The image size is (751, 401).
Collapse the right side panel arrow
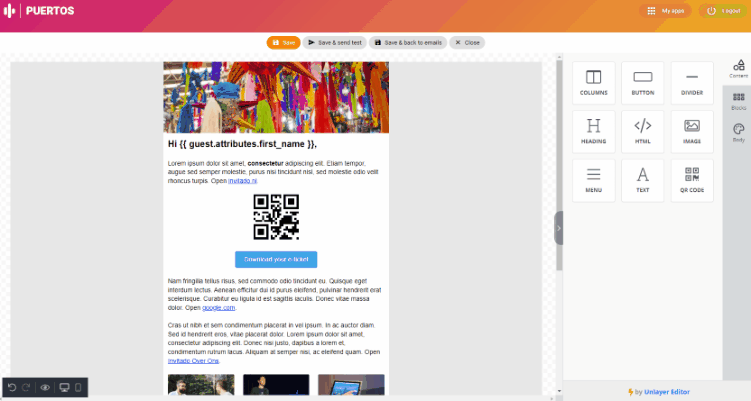click(558, 228)
